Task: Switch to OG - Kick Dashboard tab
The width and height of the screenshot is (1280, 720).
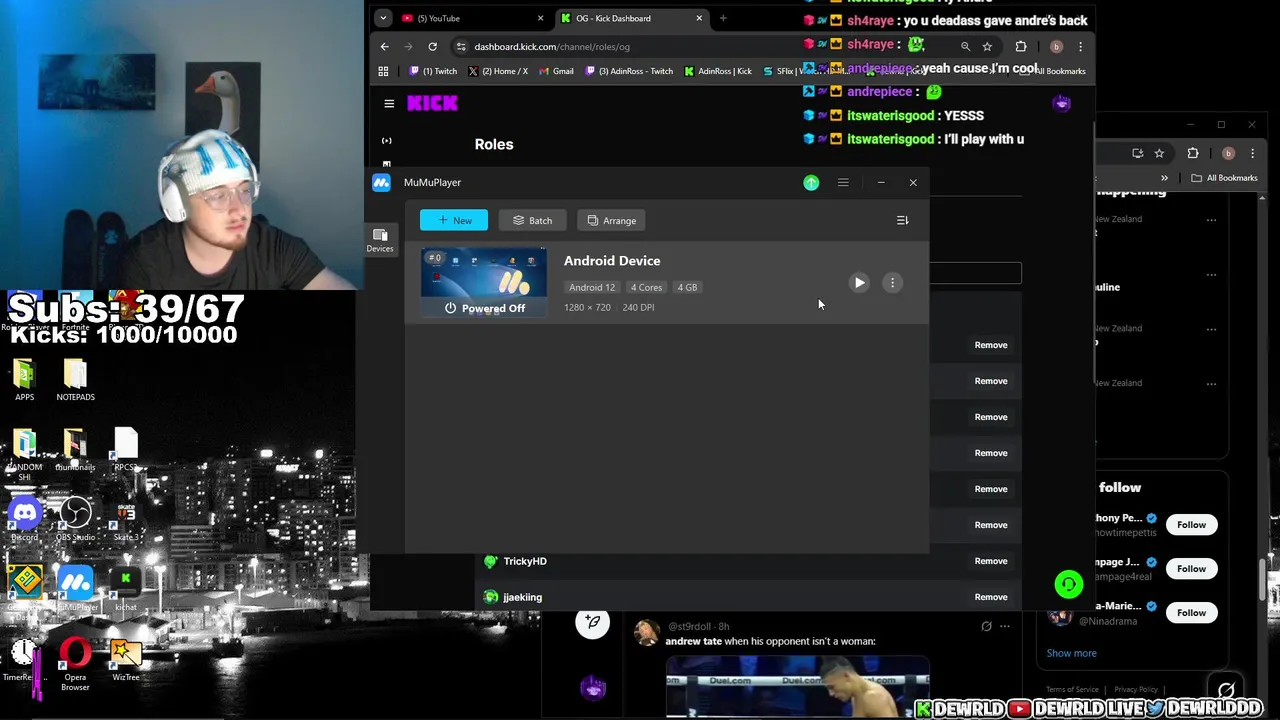Action: tap(628, 18)
